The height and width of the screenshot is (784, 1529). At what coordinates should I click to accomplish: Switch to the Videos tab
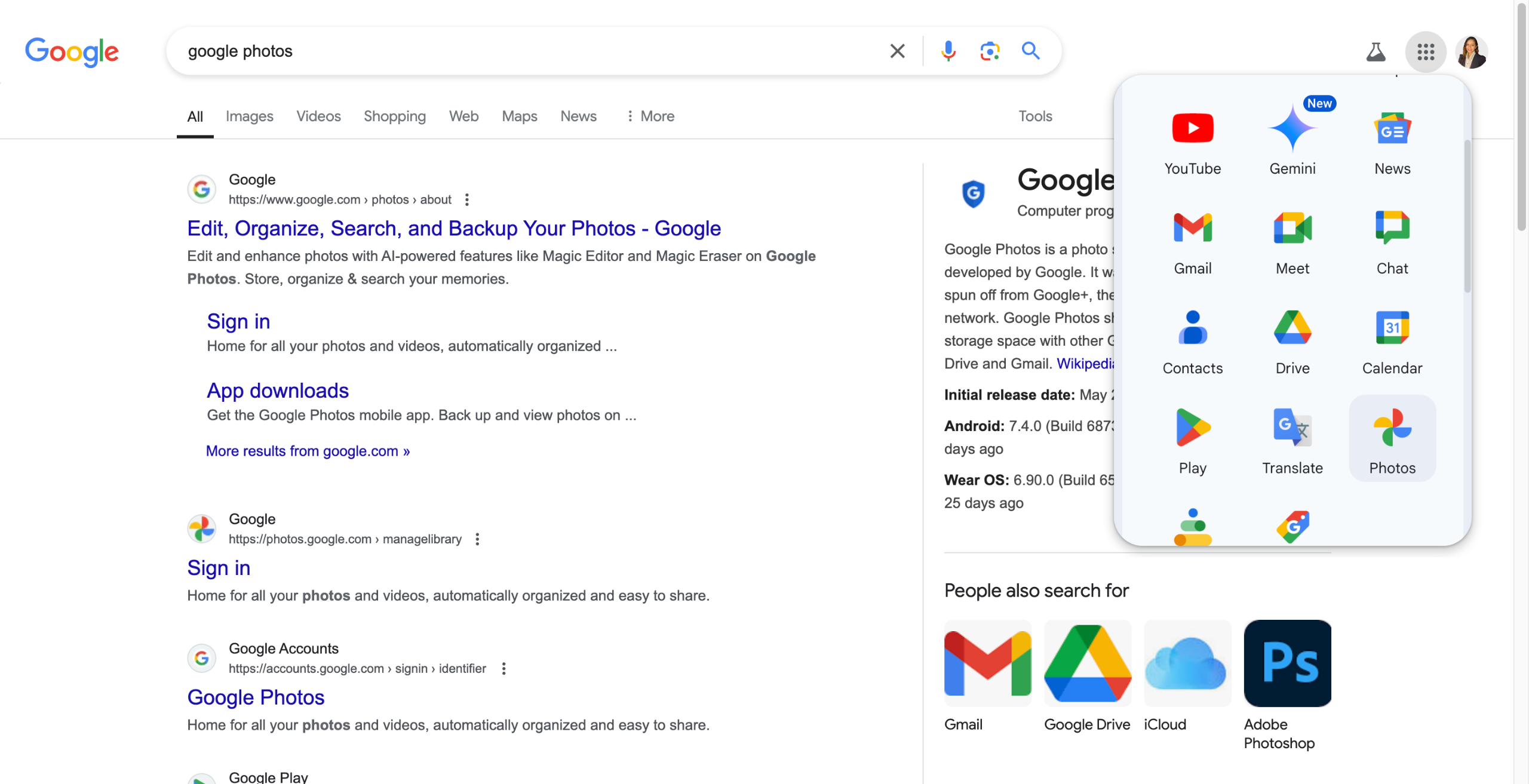[x=318, y=116]
